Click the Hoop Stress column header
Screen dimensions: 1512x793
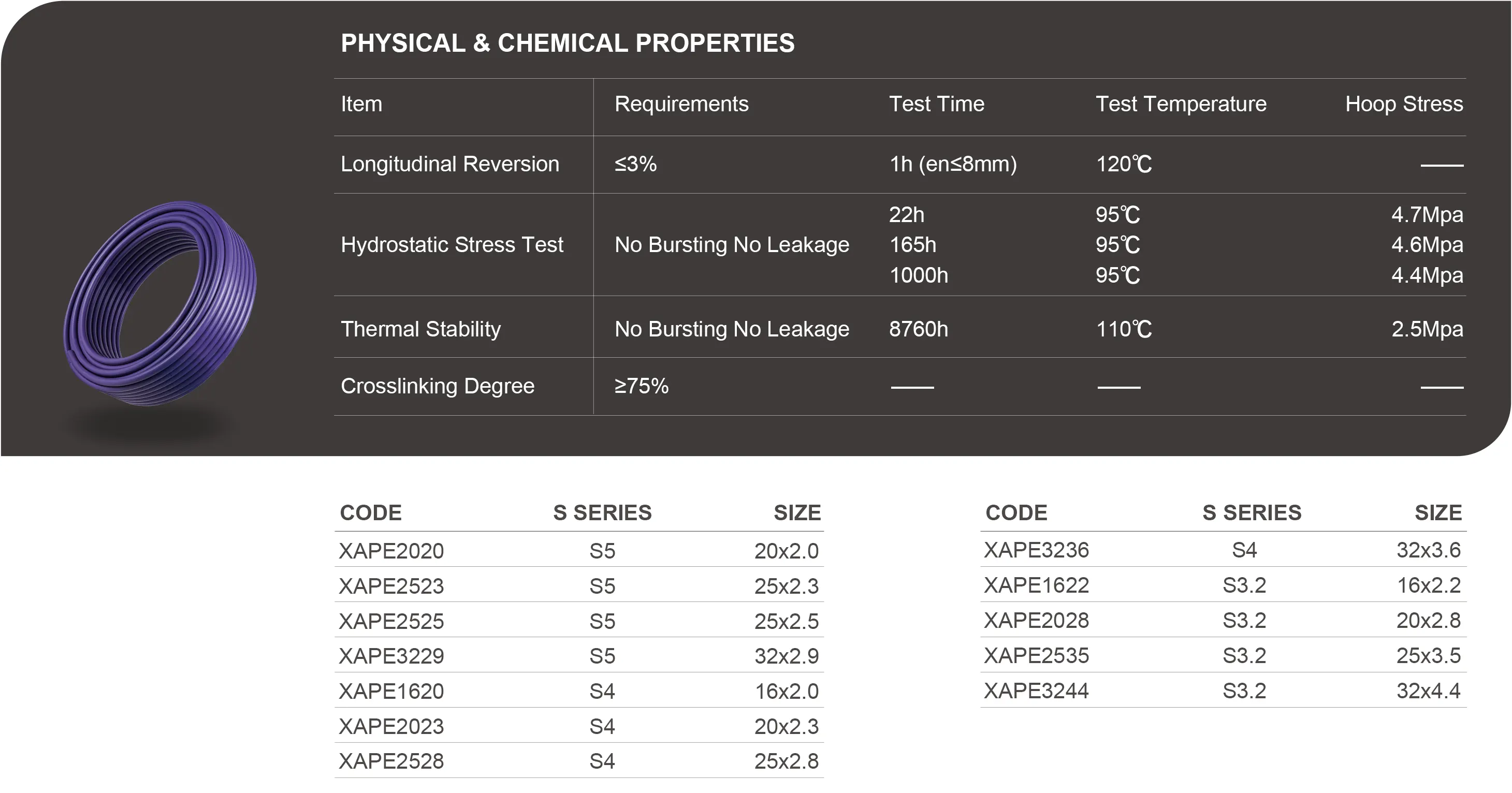tap(1403, 104)
